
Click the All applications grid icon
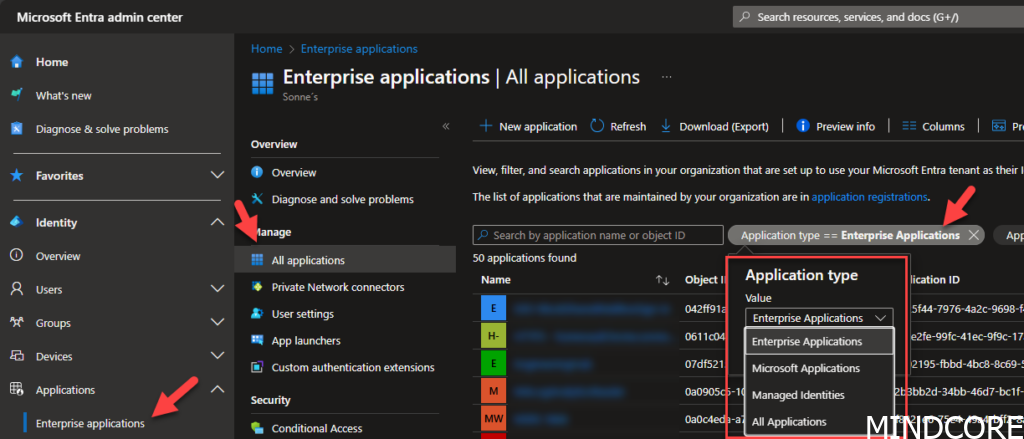pos(257,260)
